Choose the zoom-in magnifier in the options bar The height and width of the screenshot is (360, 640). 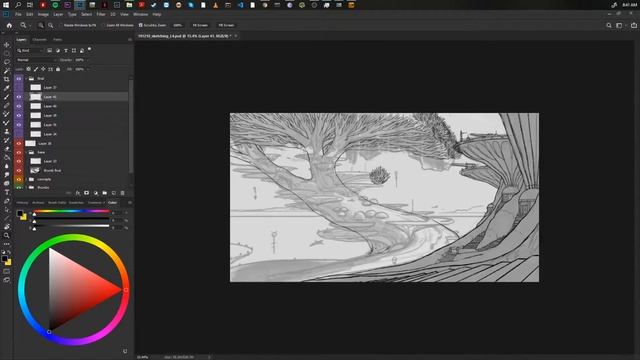(x=41, y=25)
